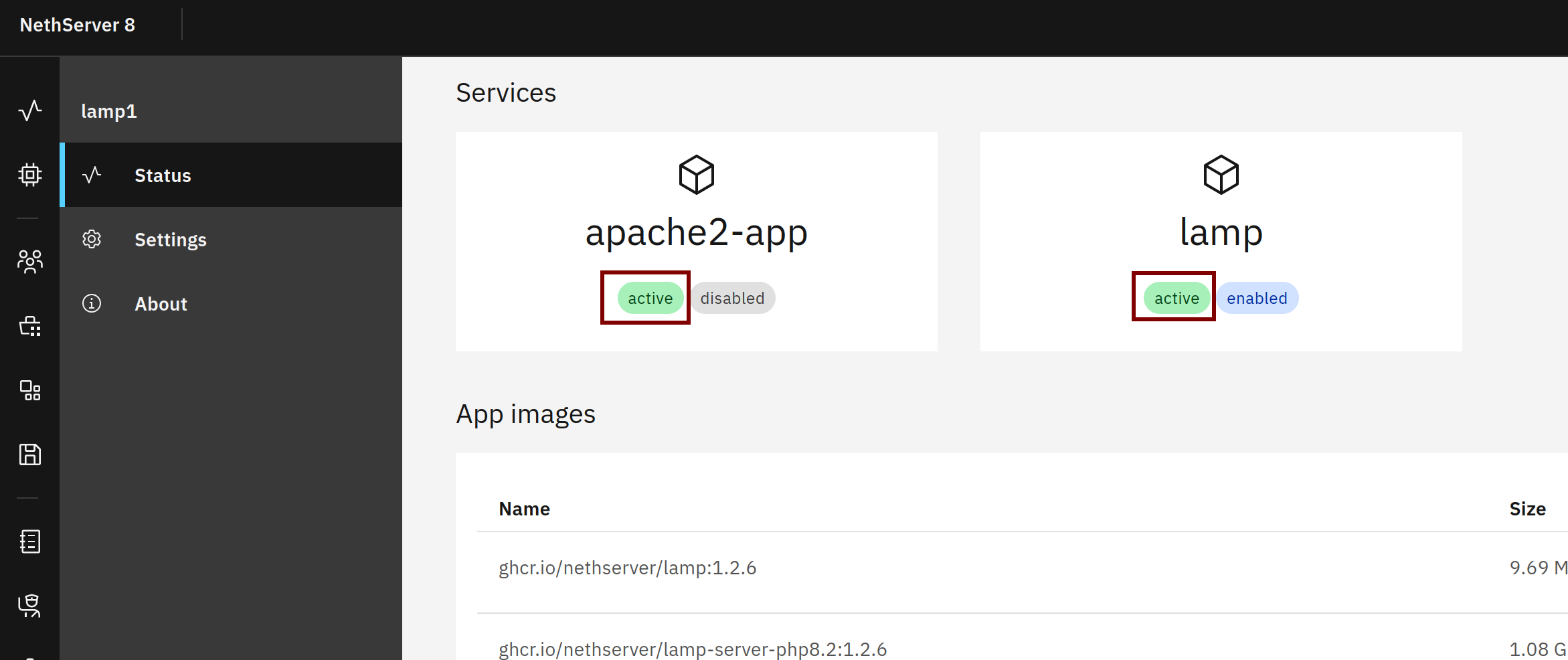The width and height of the screenshot is (1568, 660).
Task: Open Domains and users group icon
Action: tap(29, 261)
